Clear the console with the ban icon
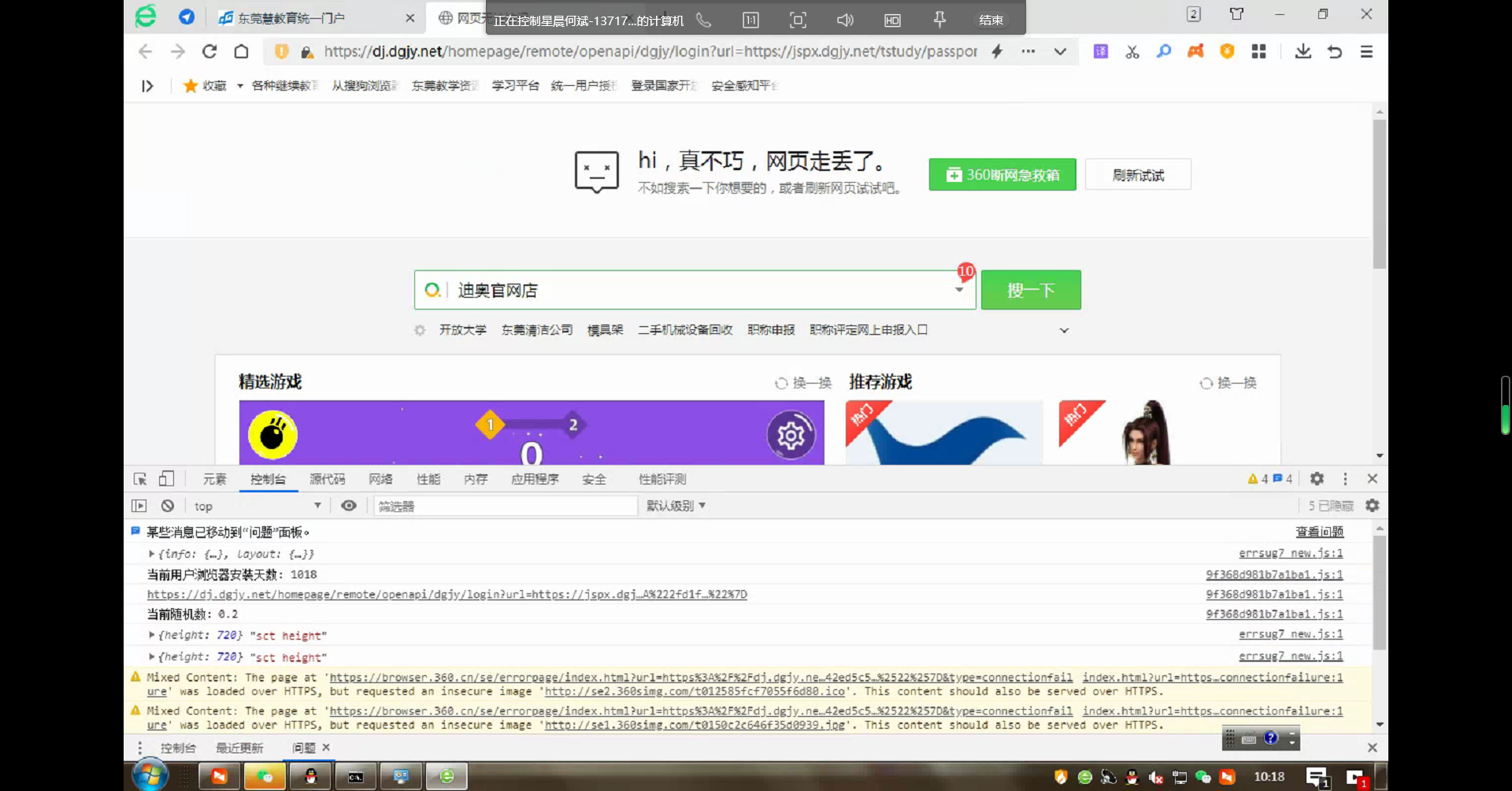The height and width of the screenshot is (791, 1512). 168,506
